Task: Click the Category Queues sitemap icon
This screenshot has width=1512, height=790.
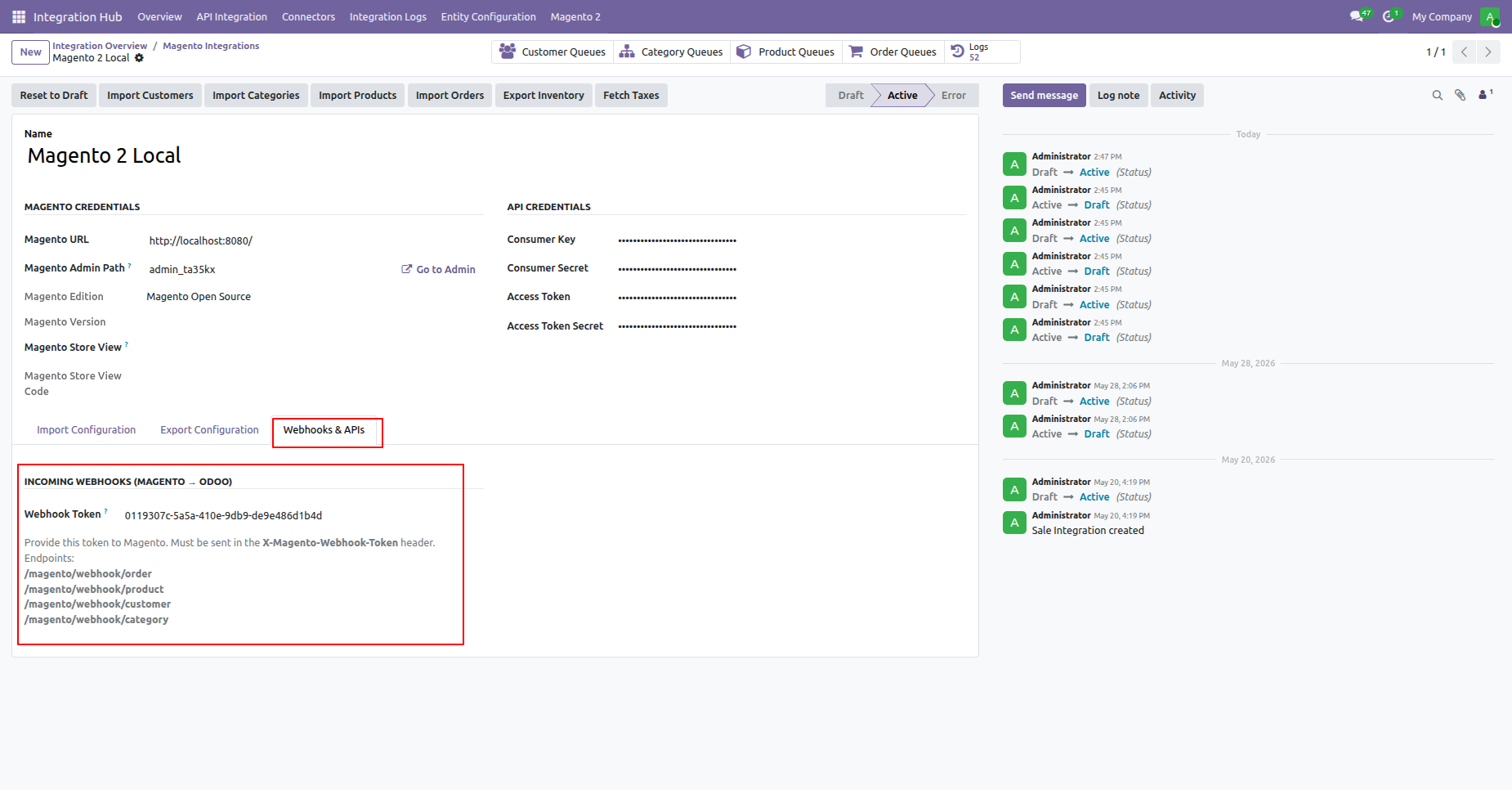Action: (x=627, y=52)
